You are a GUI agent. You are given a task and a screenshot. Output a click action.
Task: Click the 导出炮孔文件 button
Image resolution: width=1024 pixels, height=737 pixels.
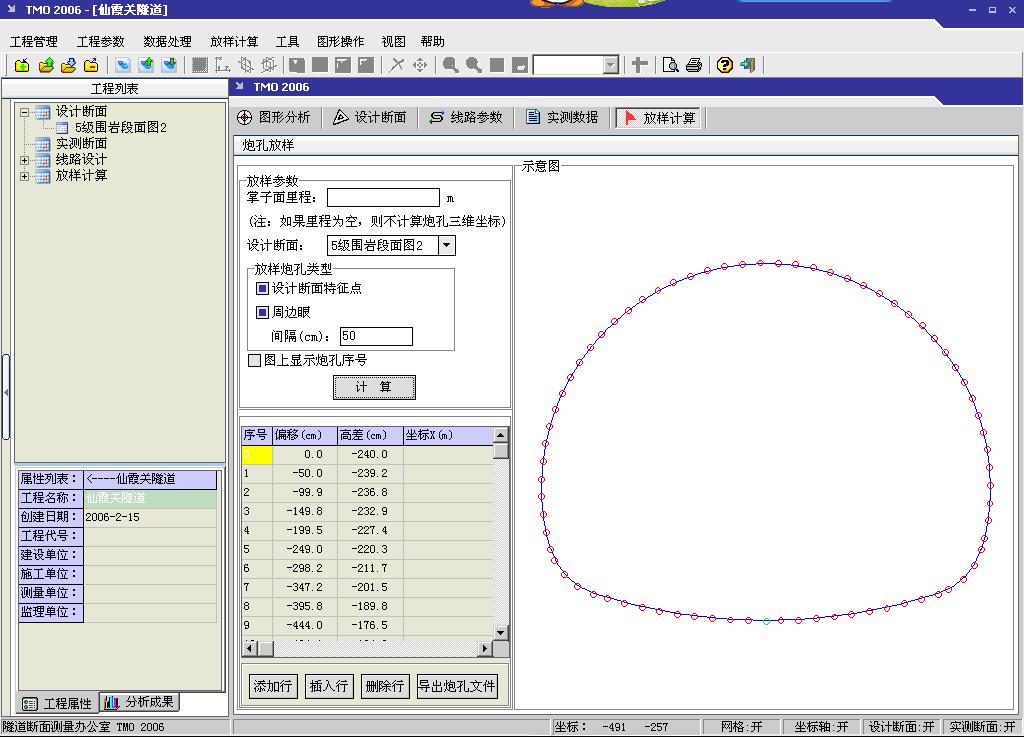[456, 686]
